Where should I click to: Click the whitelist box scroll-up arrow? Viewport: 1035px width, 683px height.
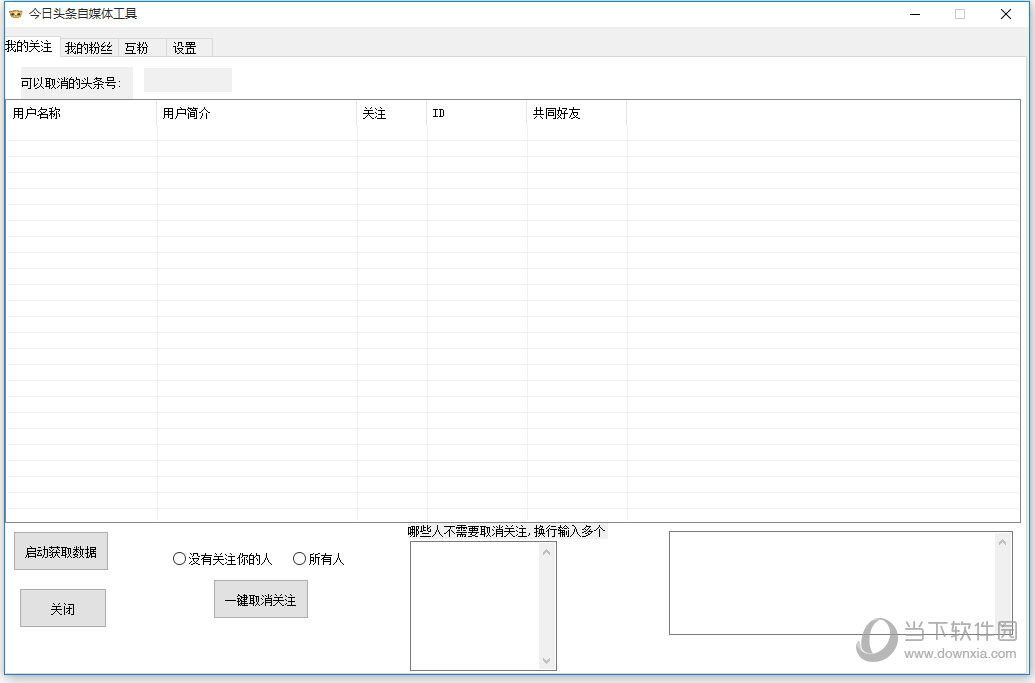point(546,551)
